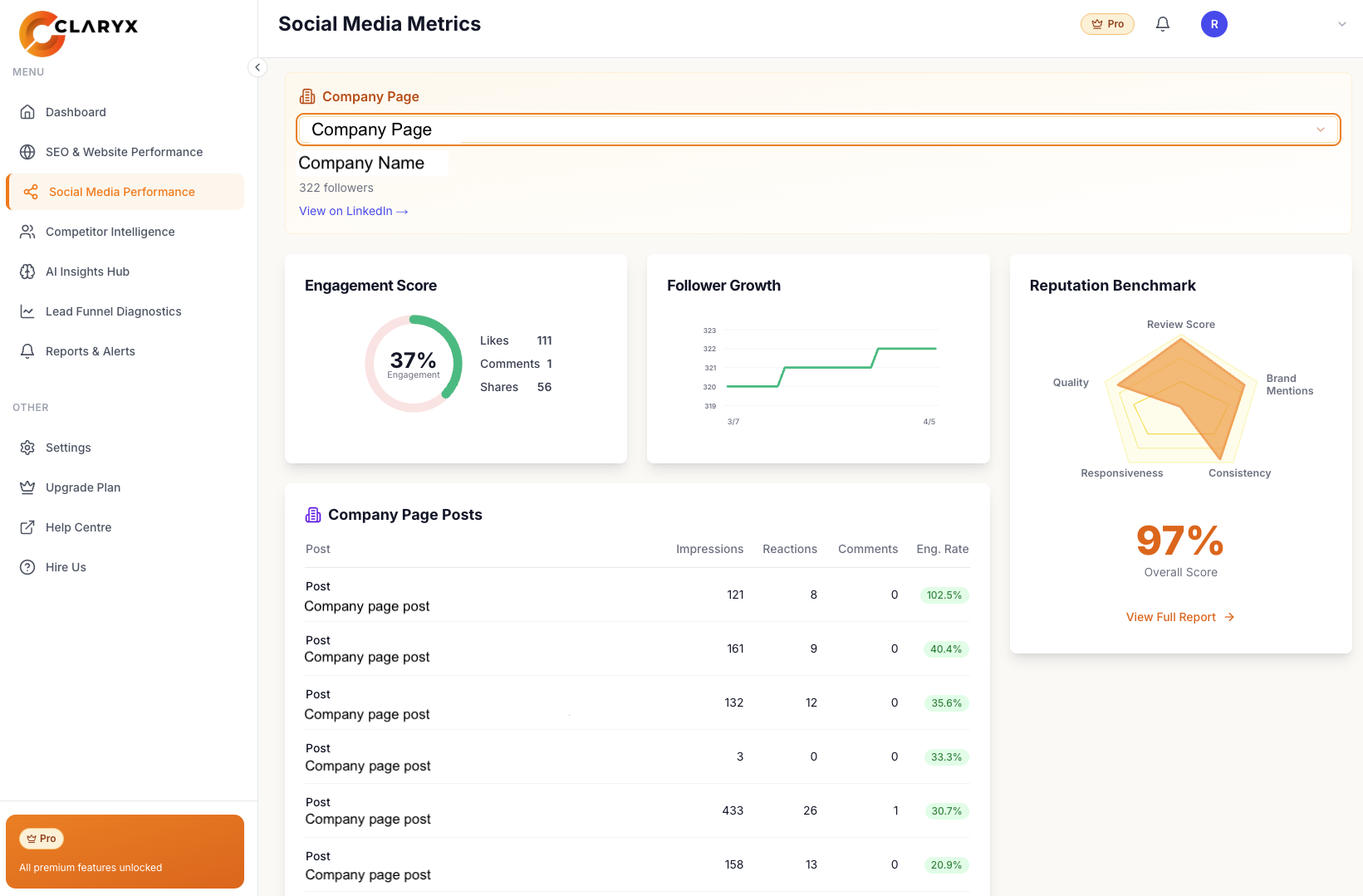The height and width of the screenshot is (896, 1363).
Task: Open the user avatar R profile
Action: (x=1213, y=24)
